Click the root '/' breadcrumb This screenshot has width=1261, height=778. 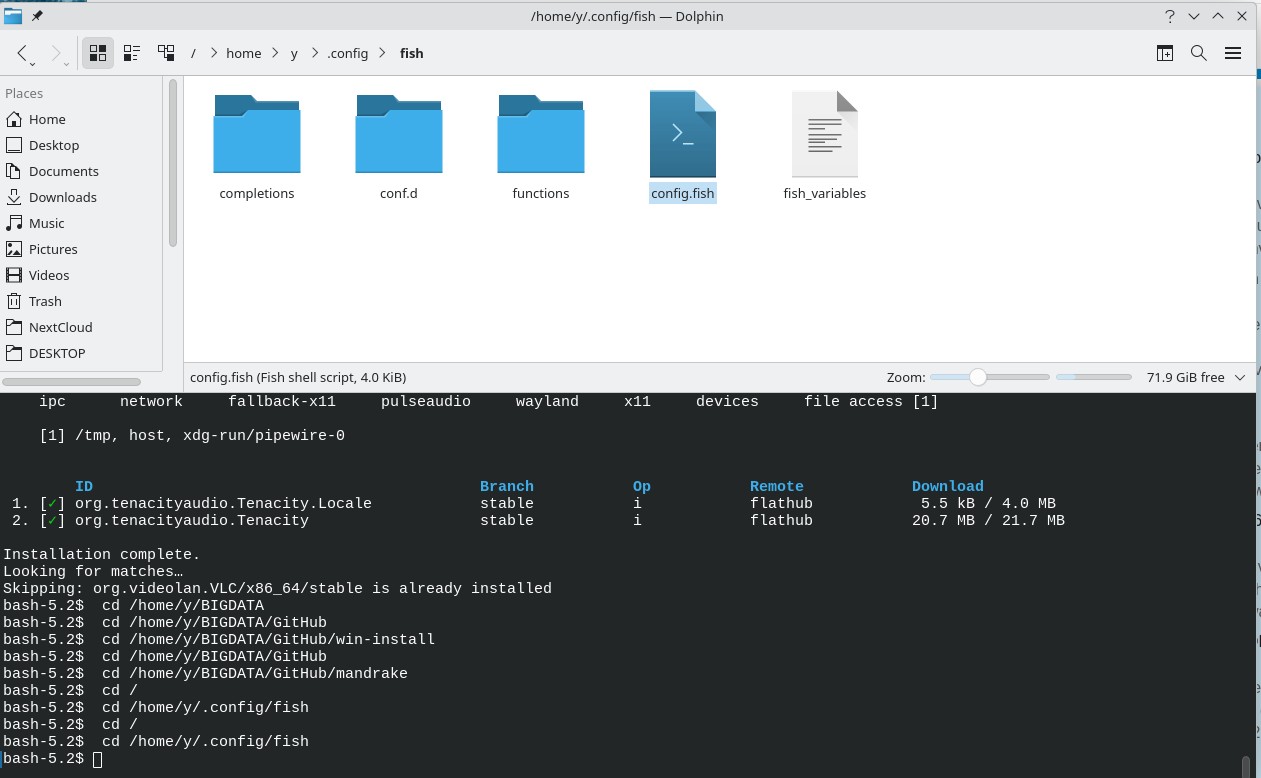pos(193,54)
